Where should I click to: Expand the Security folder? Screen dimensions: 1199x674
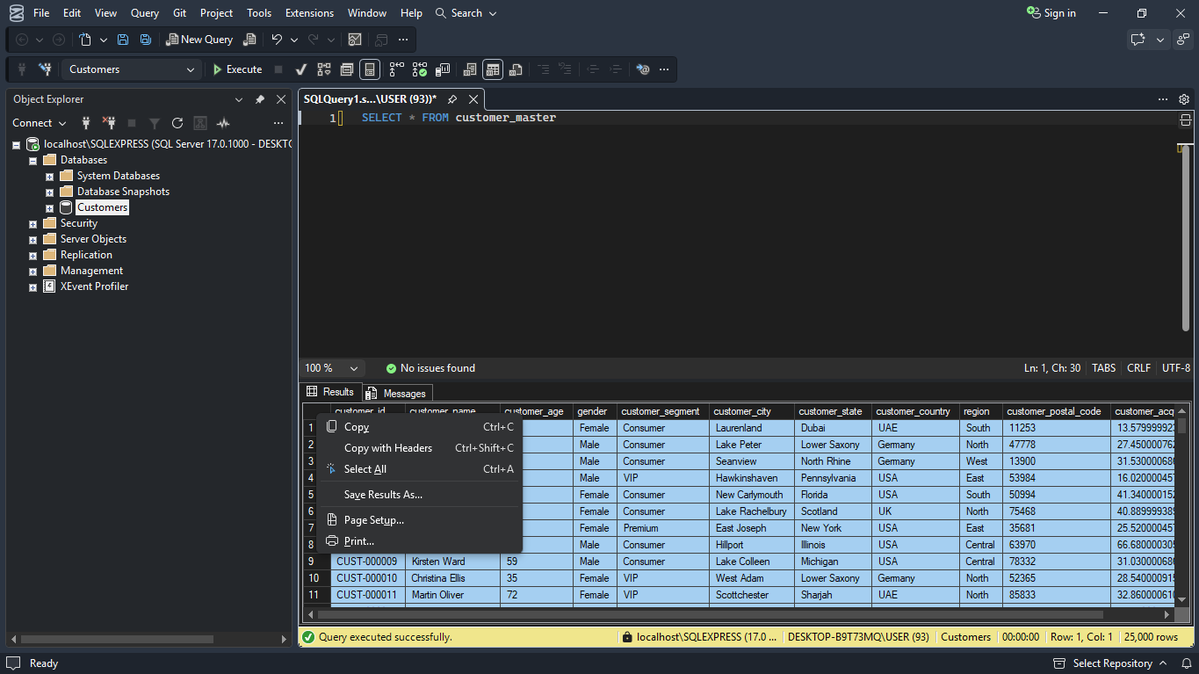coord(33,224)
